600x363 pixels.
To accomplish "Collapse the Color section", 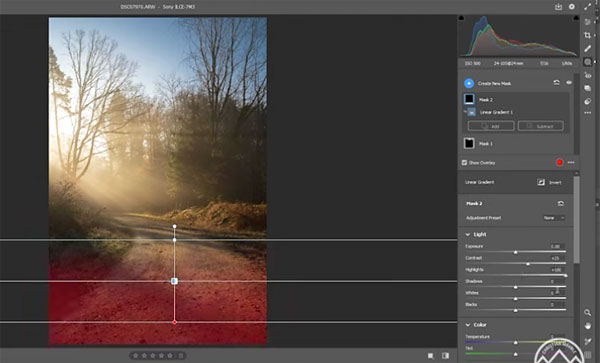I will 468,325.
